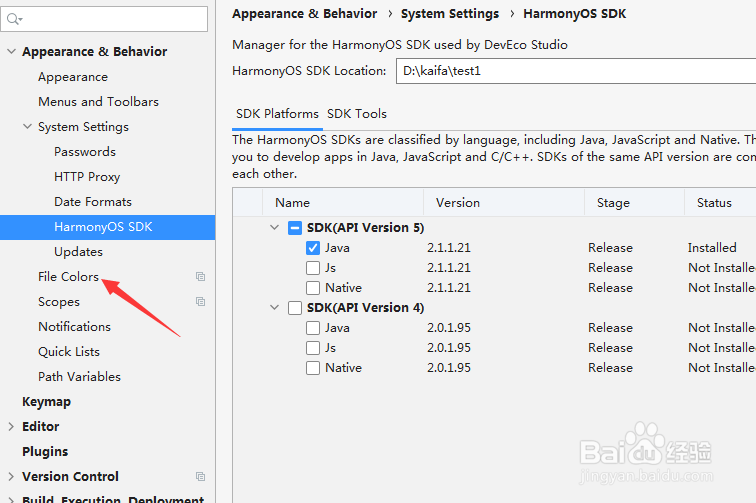756x503 pixels.
Task: Switch to the SDK Tools tab
Action: point(357,114)
